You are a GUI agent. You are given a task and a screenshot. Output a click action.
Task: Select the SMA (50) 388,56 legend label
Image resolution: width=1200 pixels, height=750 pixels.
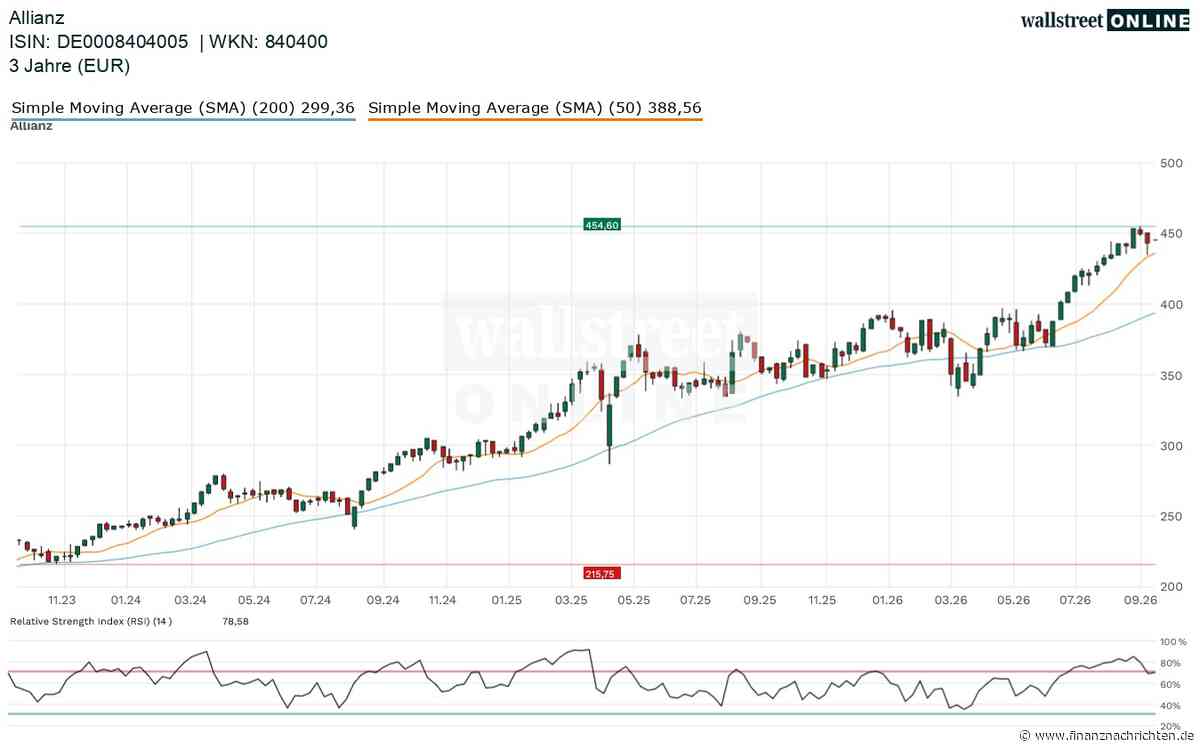535,107
